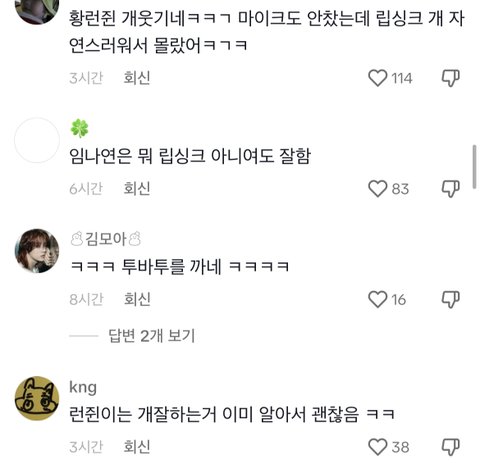Tap 회신 under 김모아's comment
Viewport: 480px width, 464px height.
(137, 299)
